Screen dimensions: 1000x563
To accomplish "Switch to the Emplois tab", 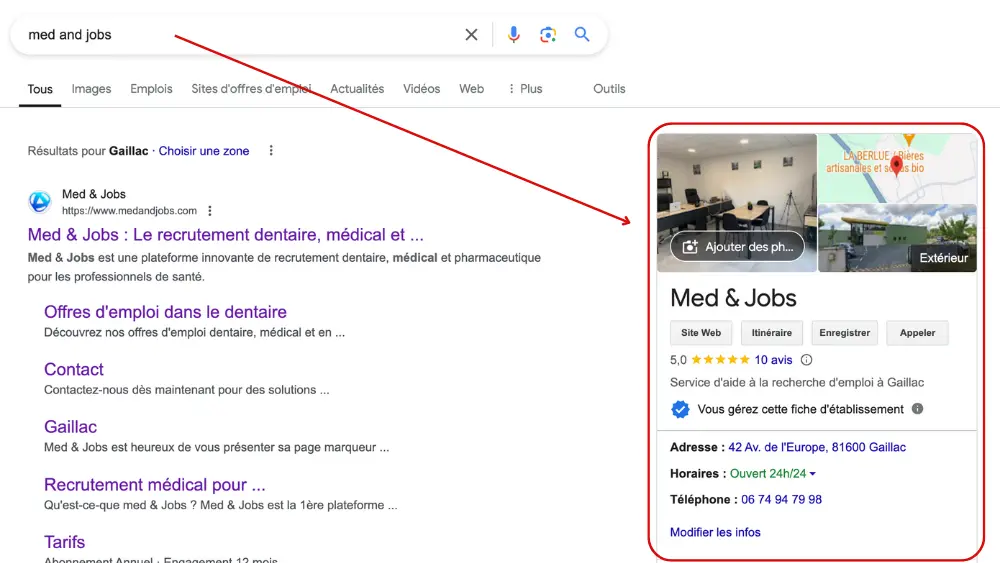I will (151, 89).
